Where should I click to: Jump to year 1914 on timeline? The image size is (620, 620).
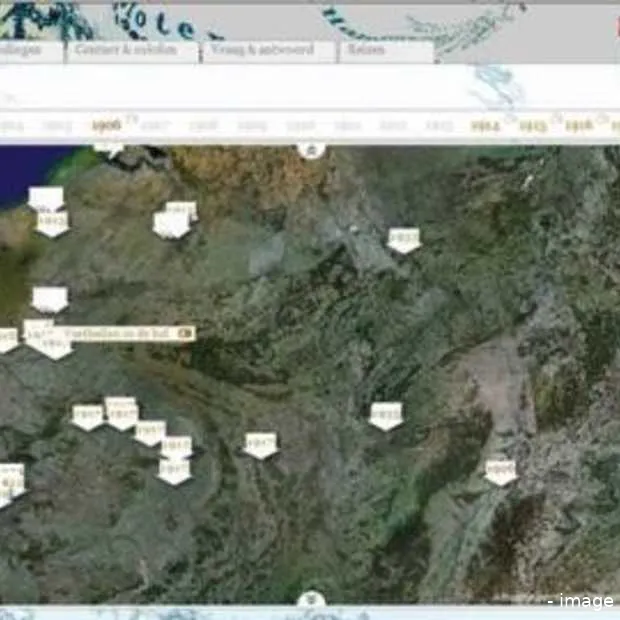(x=485, y=126)
